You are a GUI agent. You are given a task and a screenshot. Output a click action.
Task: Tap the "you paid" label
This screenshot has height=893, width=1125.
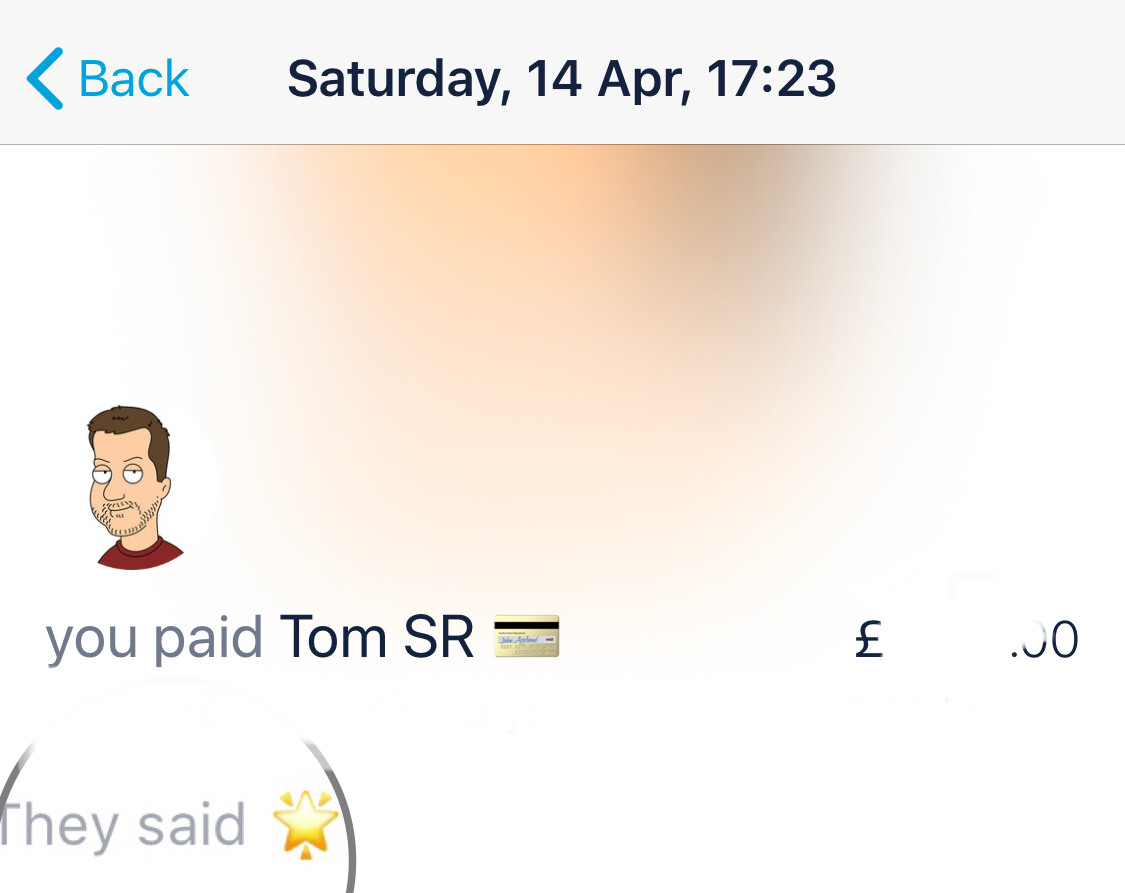154,638
